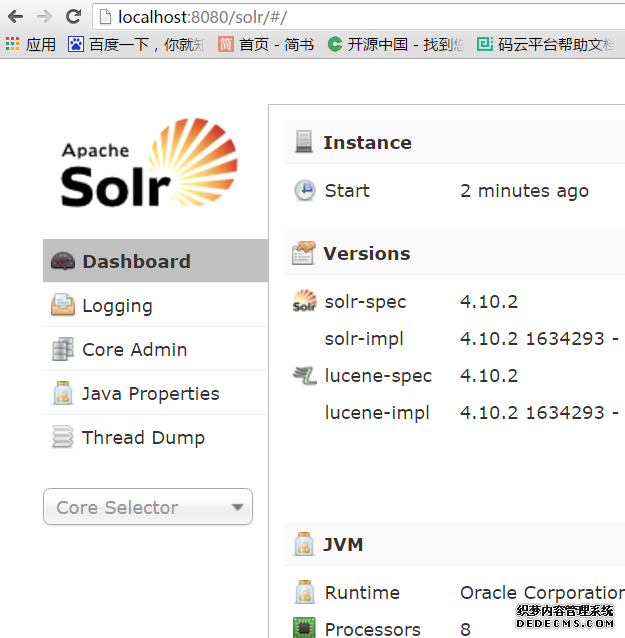Open the Dashboard menu item
The image size is (625, 638).
click(x=136, y=262)
